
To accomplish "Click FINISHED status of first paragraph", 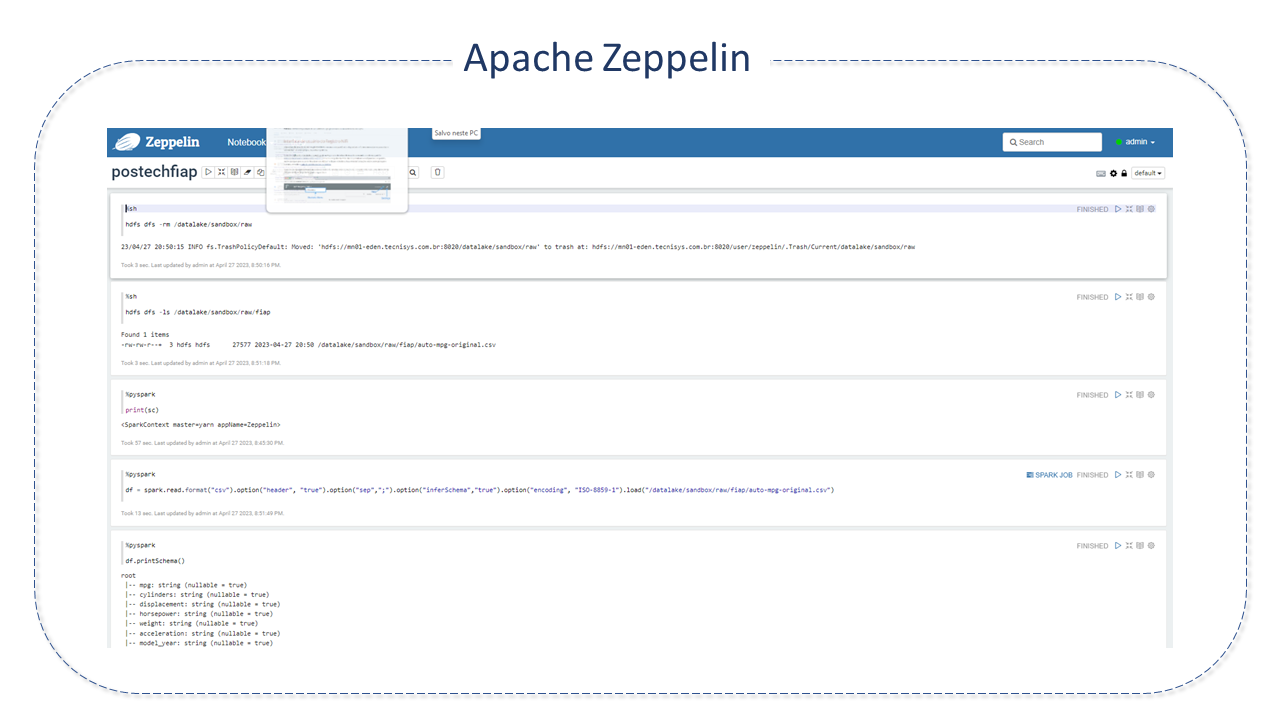I will click(x=1092, y=210).
